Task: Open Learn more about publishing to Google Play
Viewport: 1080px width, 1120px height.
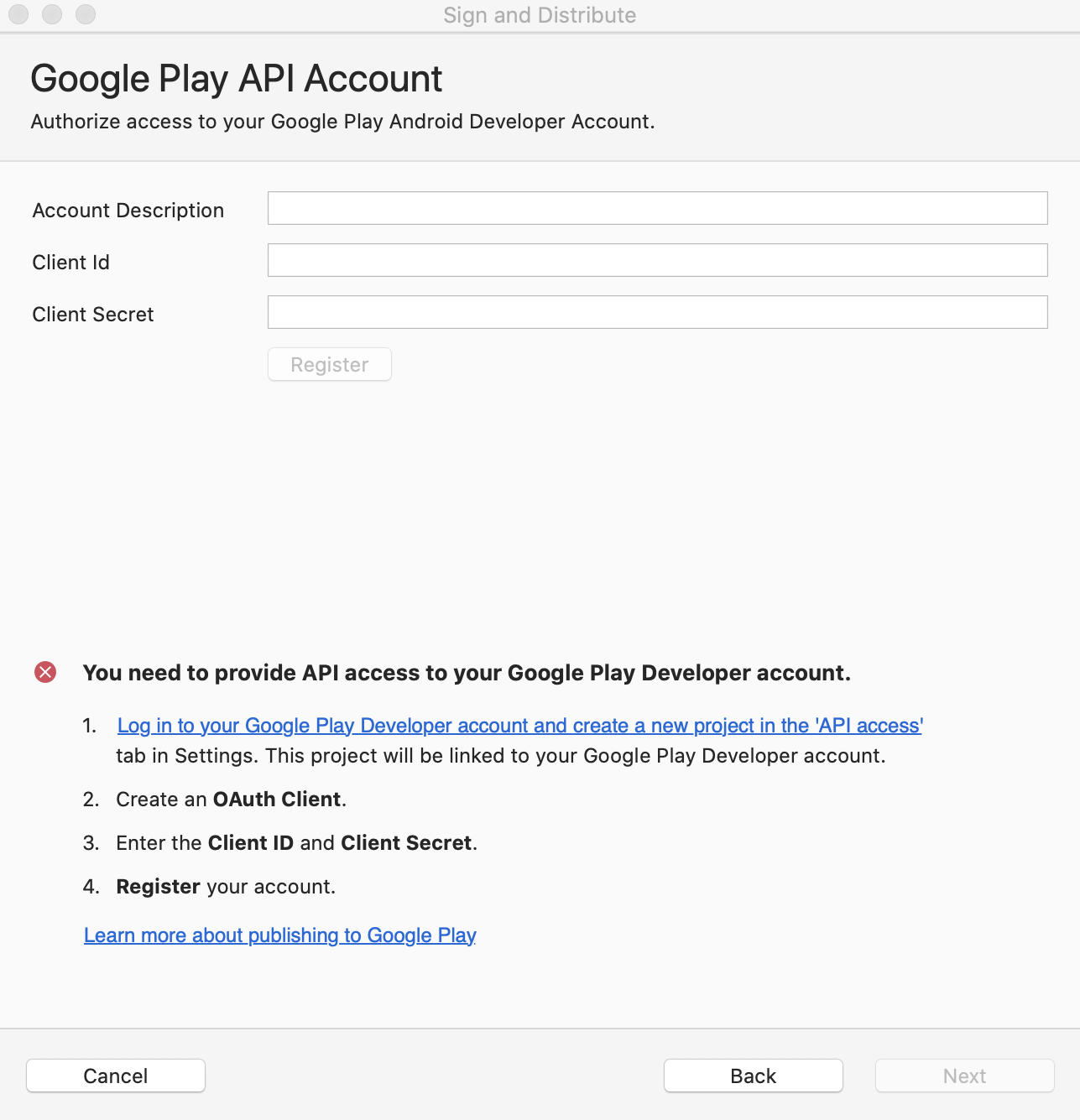Action: click(280, 935)
